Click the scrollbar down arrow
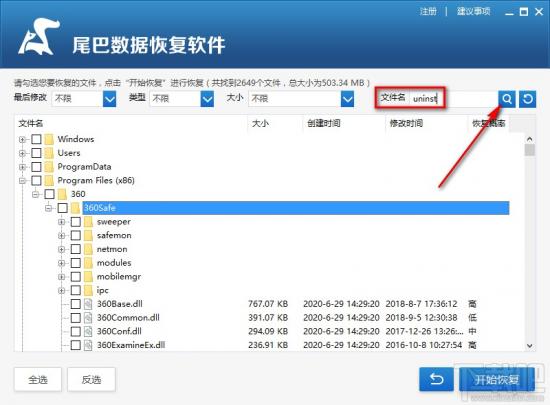Screen dimensions: 550x405 tap(530, 345)
